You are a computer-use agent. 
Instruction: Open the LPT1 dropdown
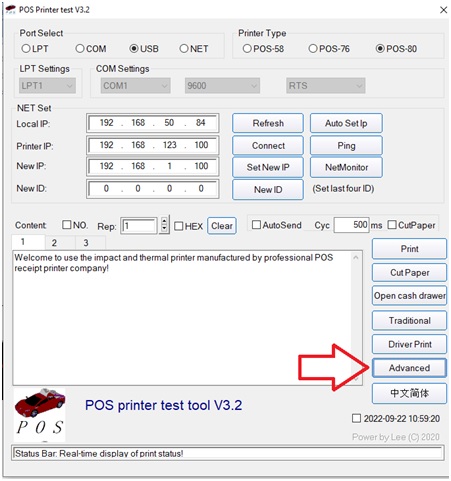click(47, 86)
